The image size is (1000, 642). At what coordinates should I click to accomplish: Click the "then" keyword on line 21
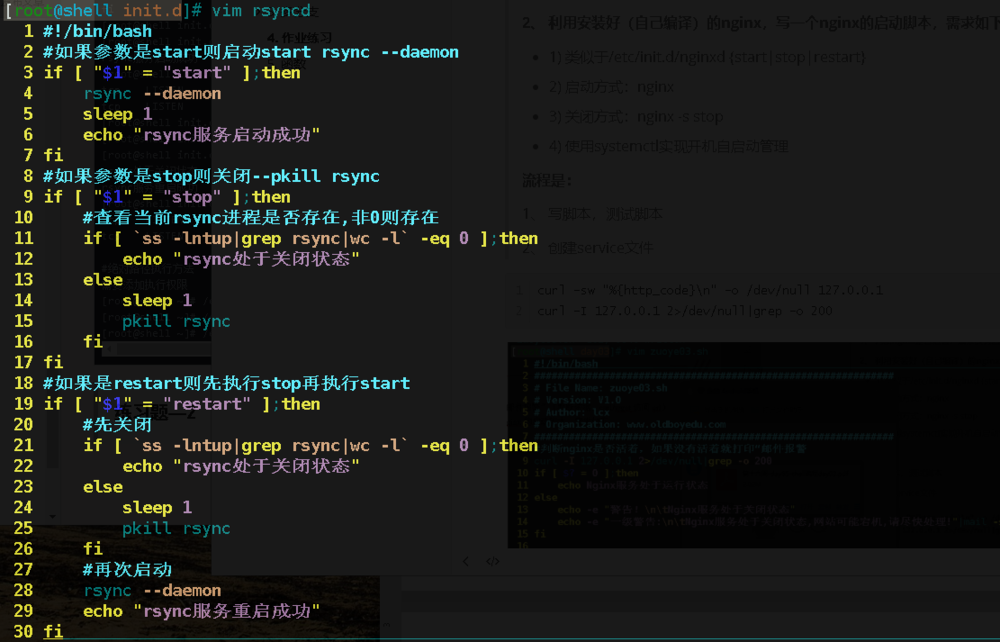point(518,446)
